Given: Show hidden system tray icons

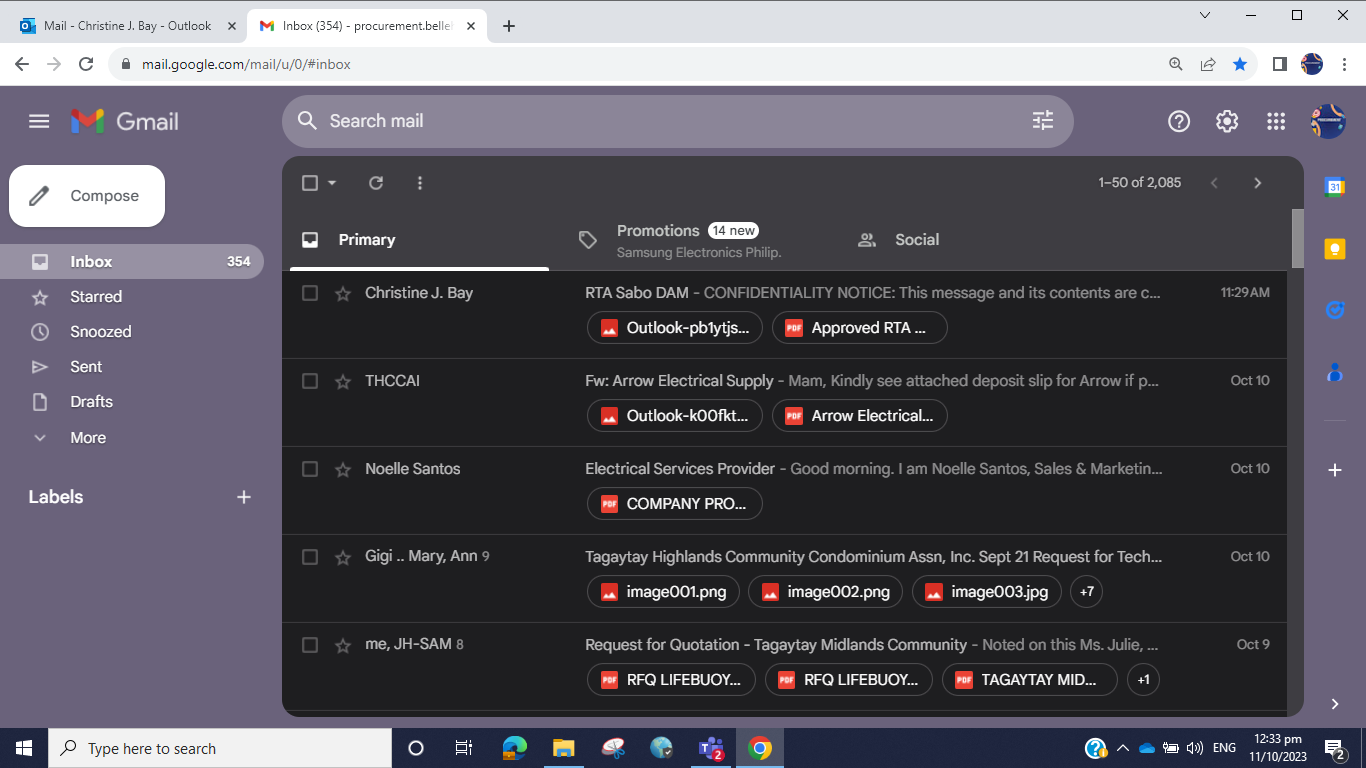Looking at the screenshot, I should [1122, 748].
